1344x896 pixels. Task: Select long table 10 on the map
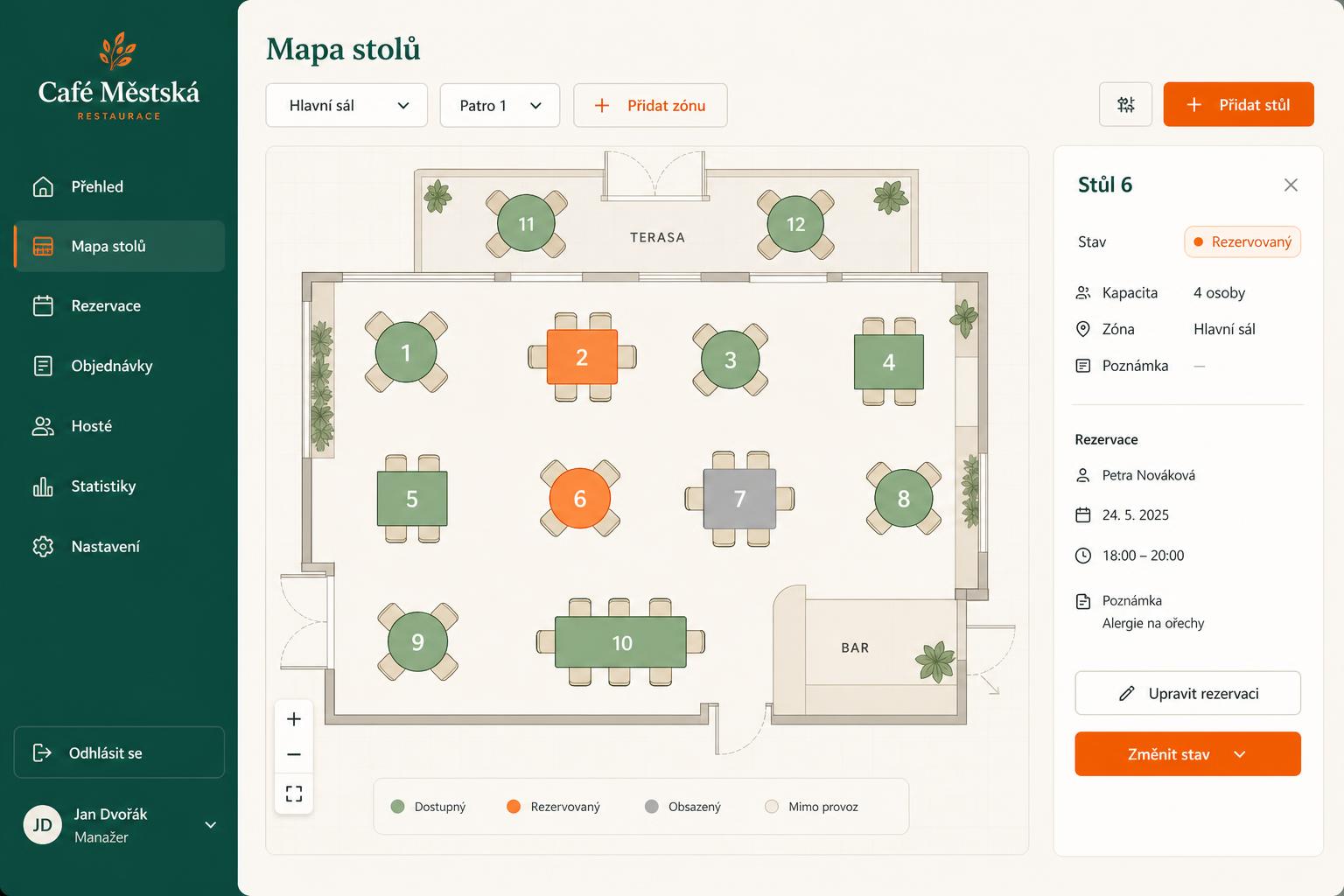tap(621, 642)
